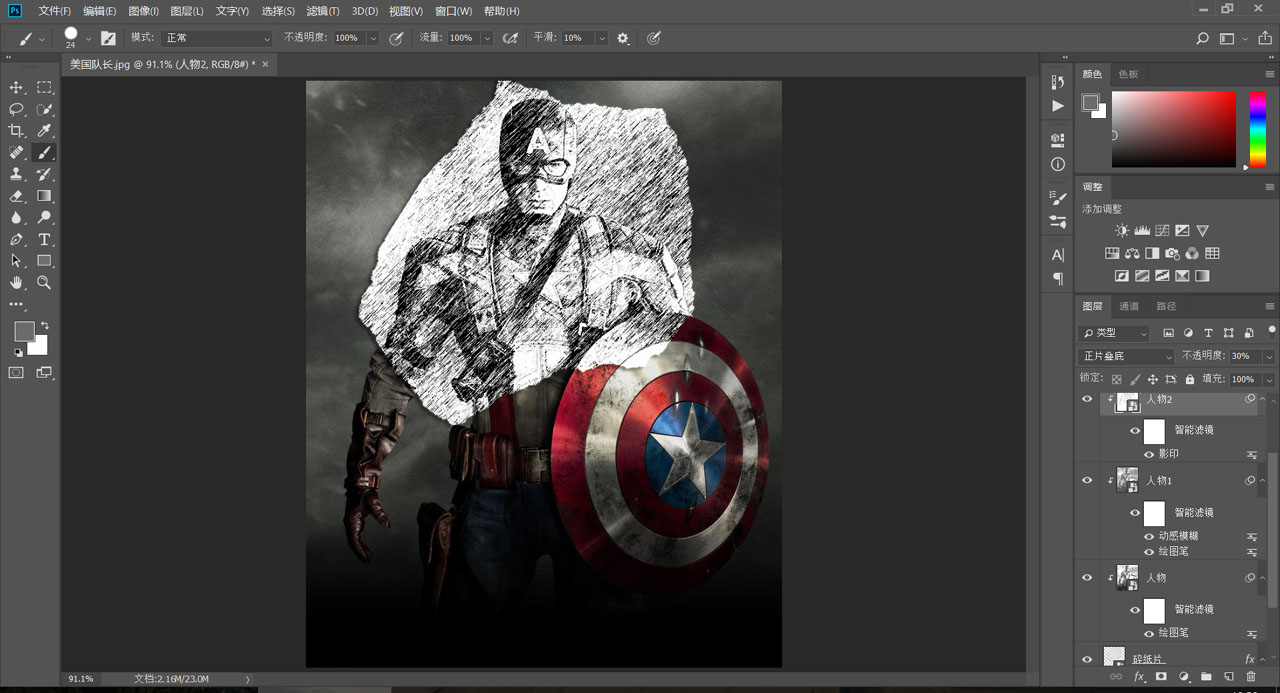This screenshot has height=693, width=1280.
Task: Open the layer 不透明度 dropdown arrow
Action: tap(1269, 356)
